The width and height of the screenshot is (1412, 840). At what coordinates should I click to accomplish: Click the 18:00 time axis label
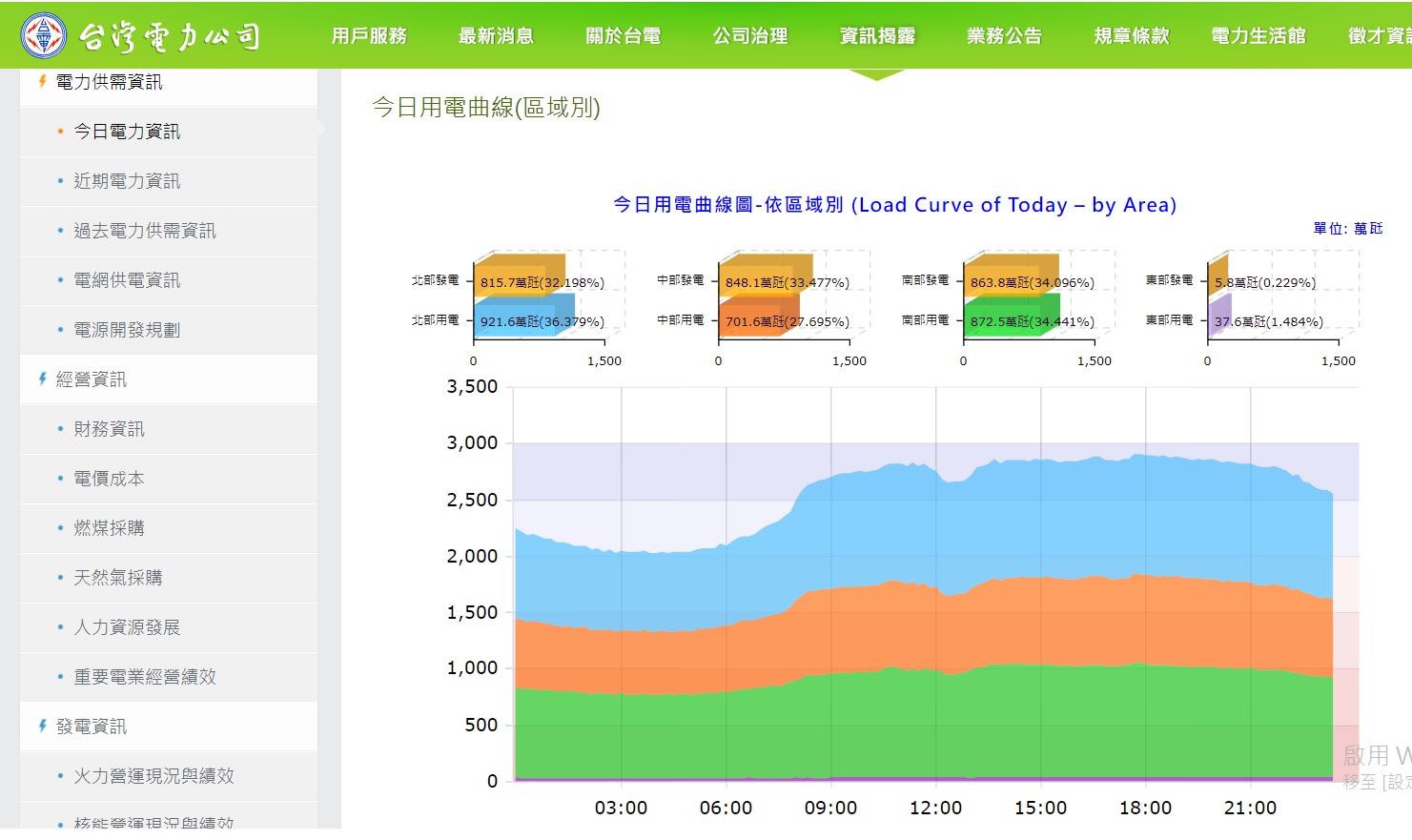(1145, 808)
